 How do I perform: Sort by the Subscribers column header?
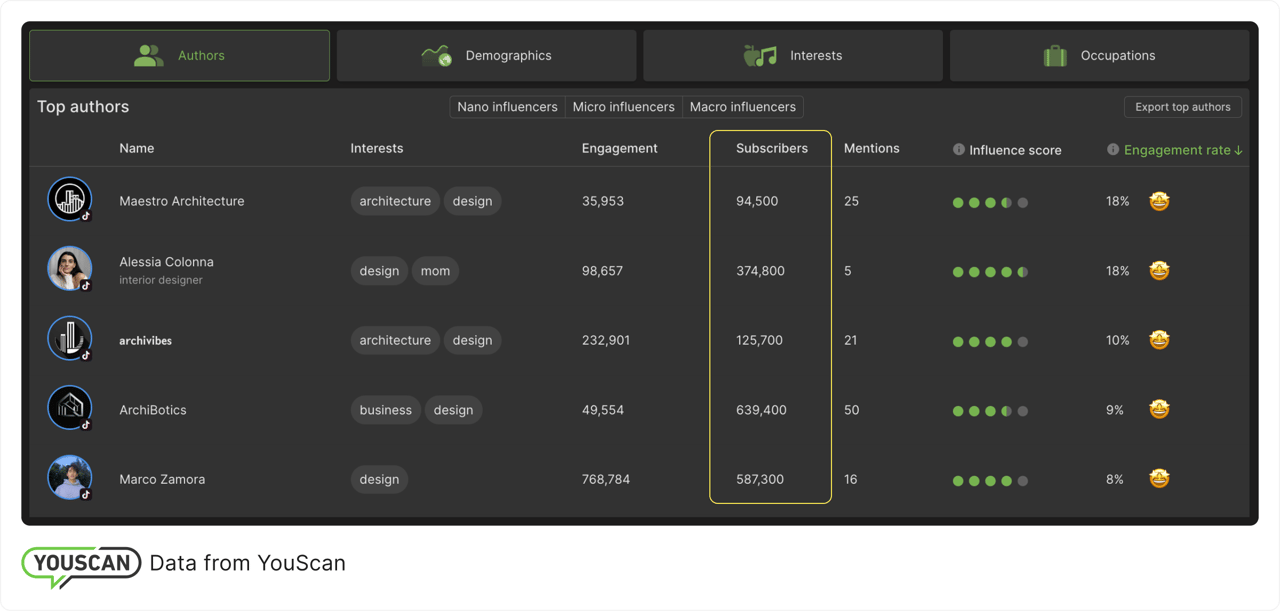[771, 148]
